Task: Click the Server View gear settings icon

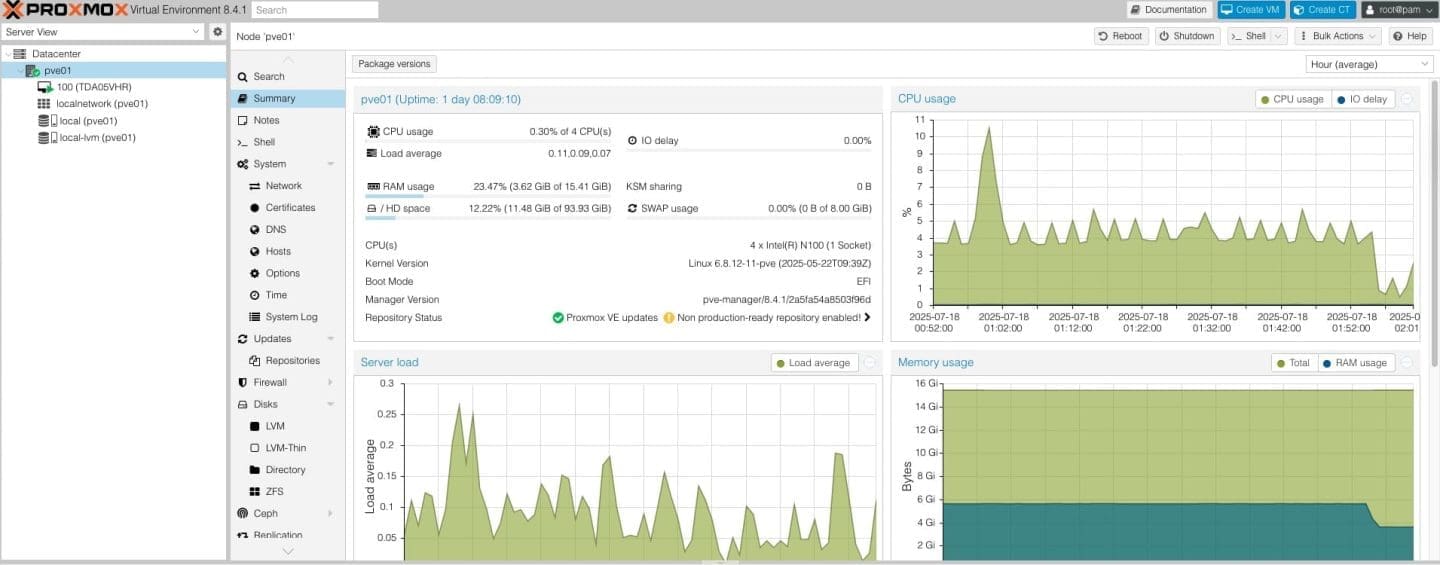Action: pyautogui.click(x=217, y=32)
